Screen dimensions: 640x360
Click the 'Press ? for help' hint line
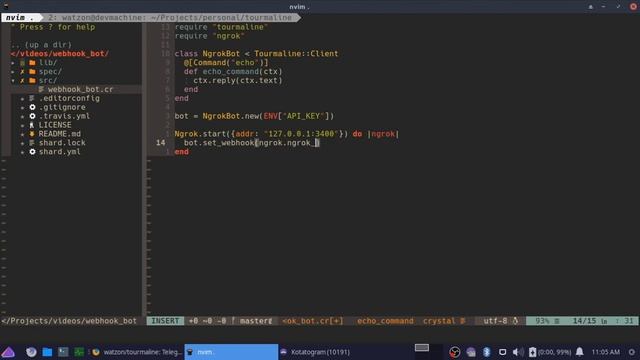[53, 27]
